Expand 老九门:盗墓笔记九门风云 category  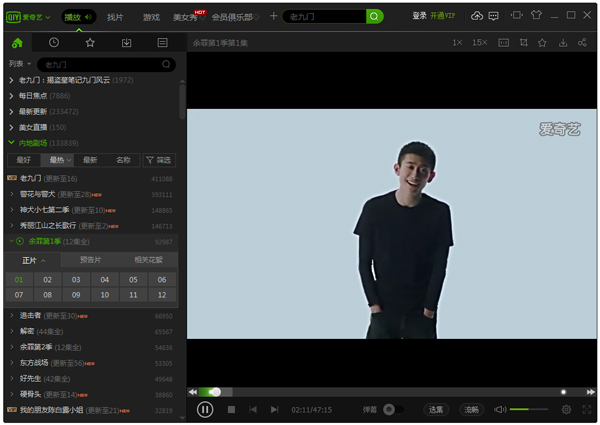[x=11, y=80]
